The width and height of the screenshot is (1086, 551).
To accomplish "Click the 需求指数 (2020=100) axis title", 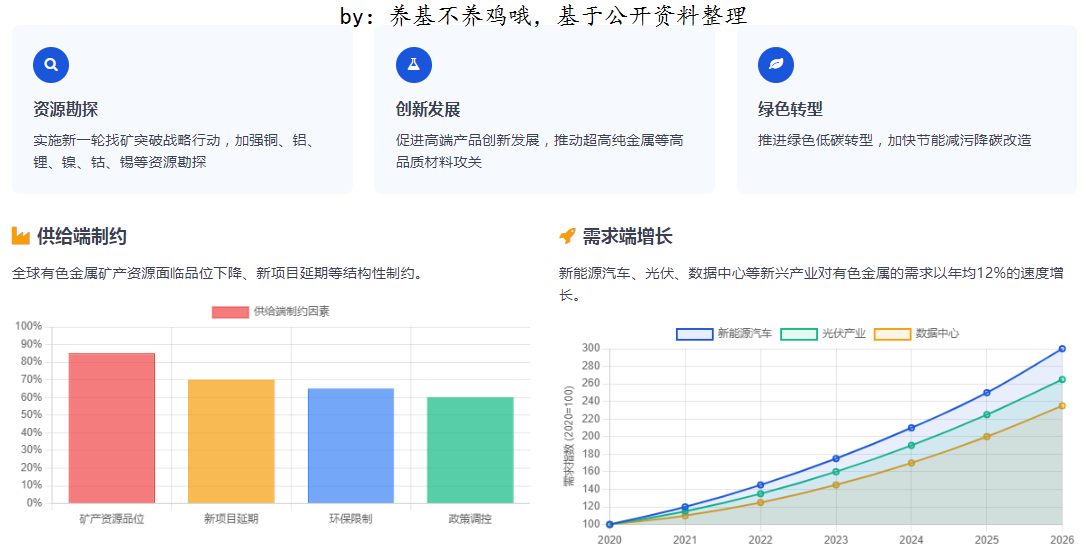I will point(569,436).
